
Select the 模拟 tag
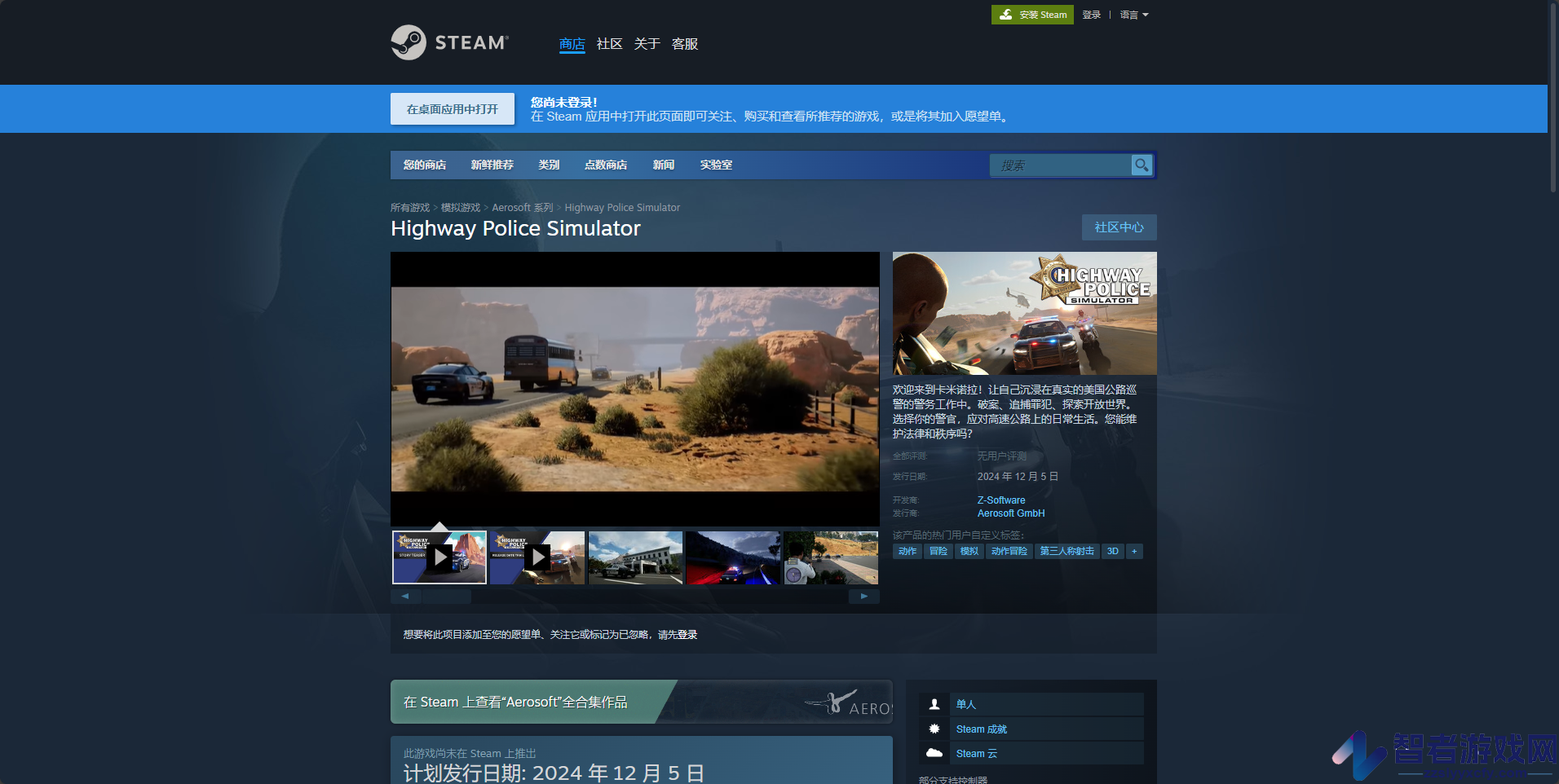pyautogui.click(x=969, y=552)
